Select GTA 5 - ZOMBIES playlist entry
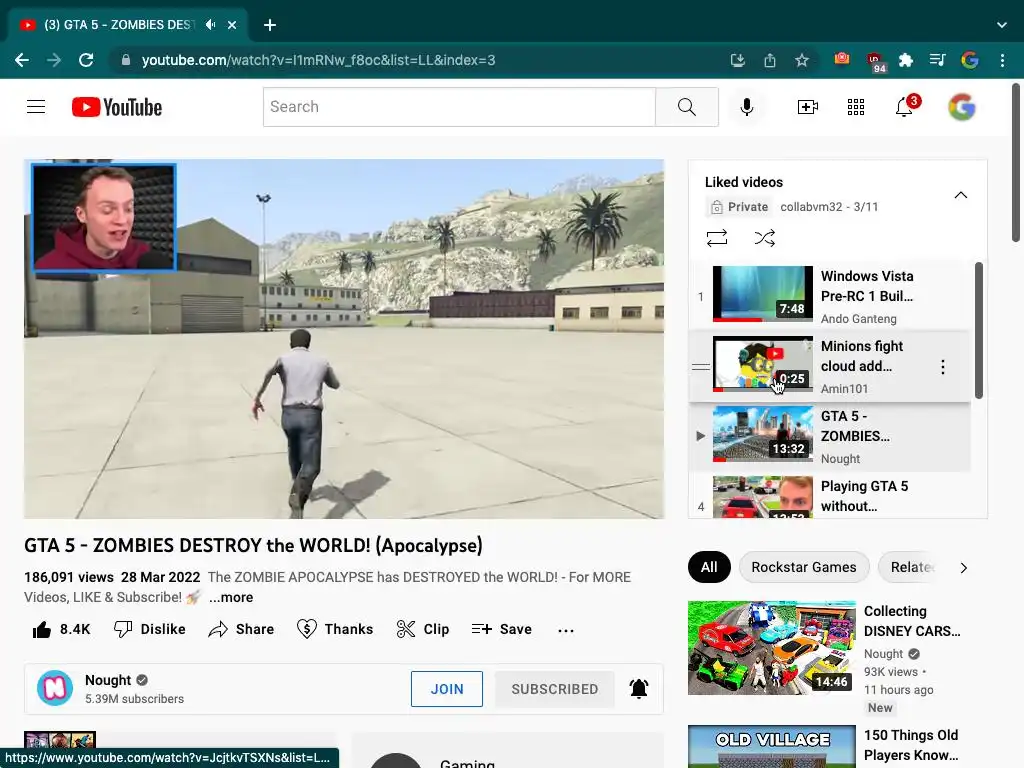This screenshot has height=768, width=1024. [x=829, y=436]
